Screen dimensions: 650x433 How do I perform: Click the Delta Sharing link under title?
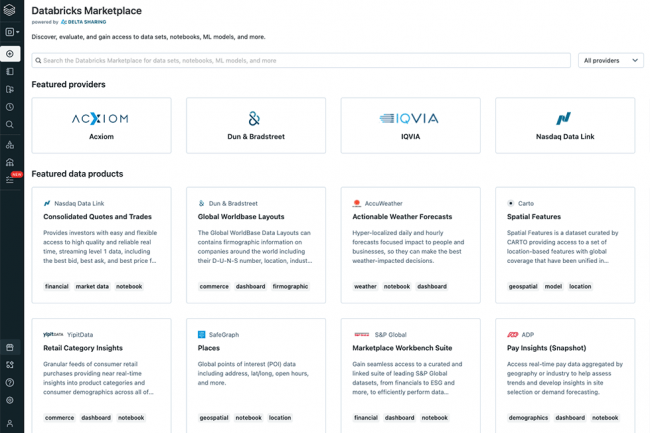[83, 22]
